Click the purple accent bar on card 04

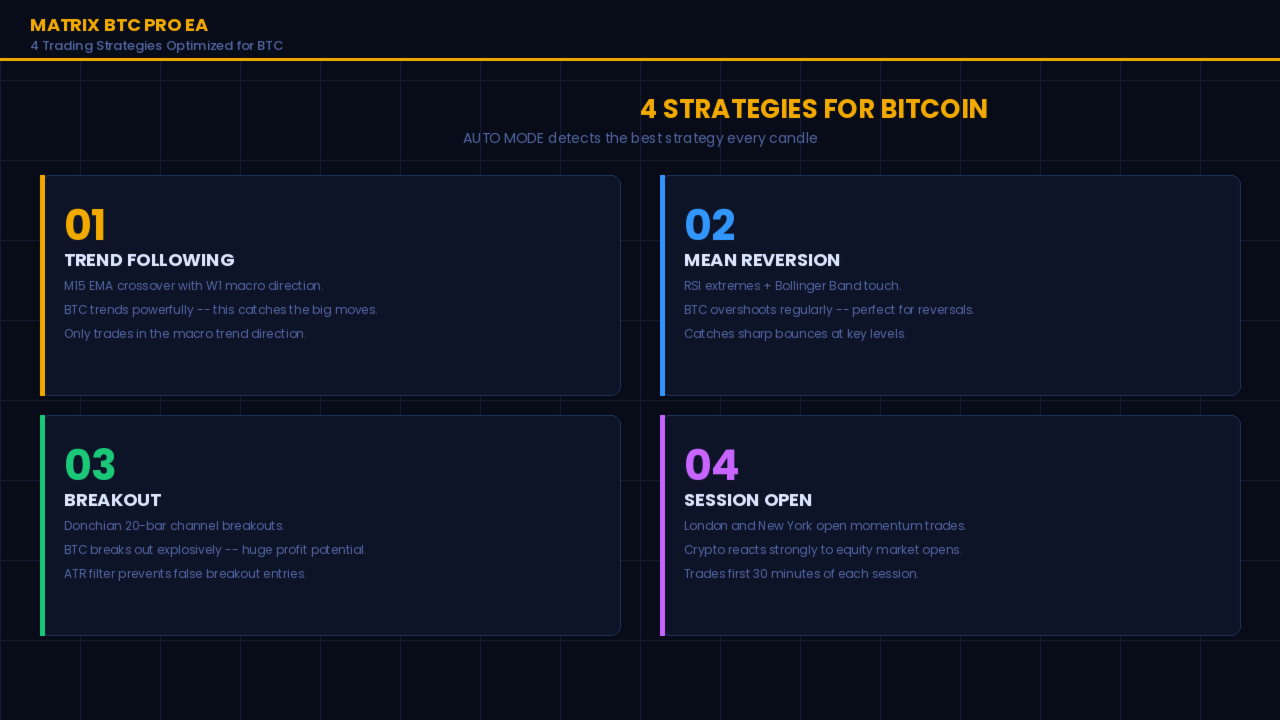click(x=662, y=525)
